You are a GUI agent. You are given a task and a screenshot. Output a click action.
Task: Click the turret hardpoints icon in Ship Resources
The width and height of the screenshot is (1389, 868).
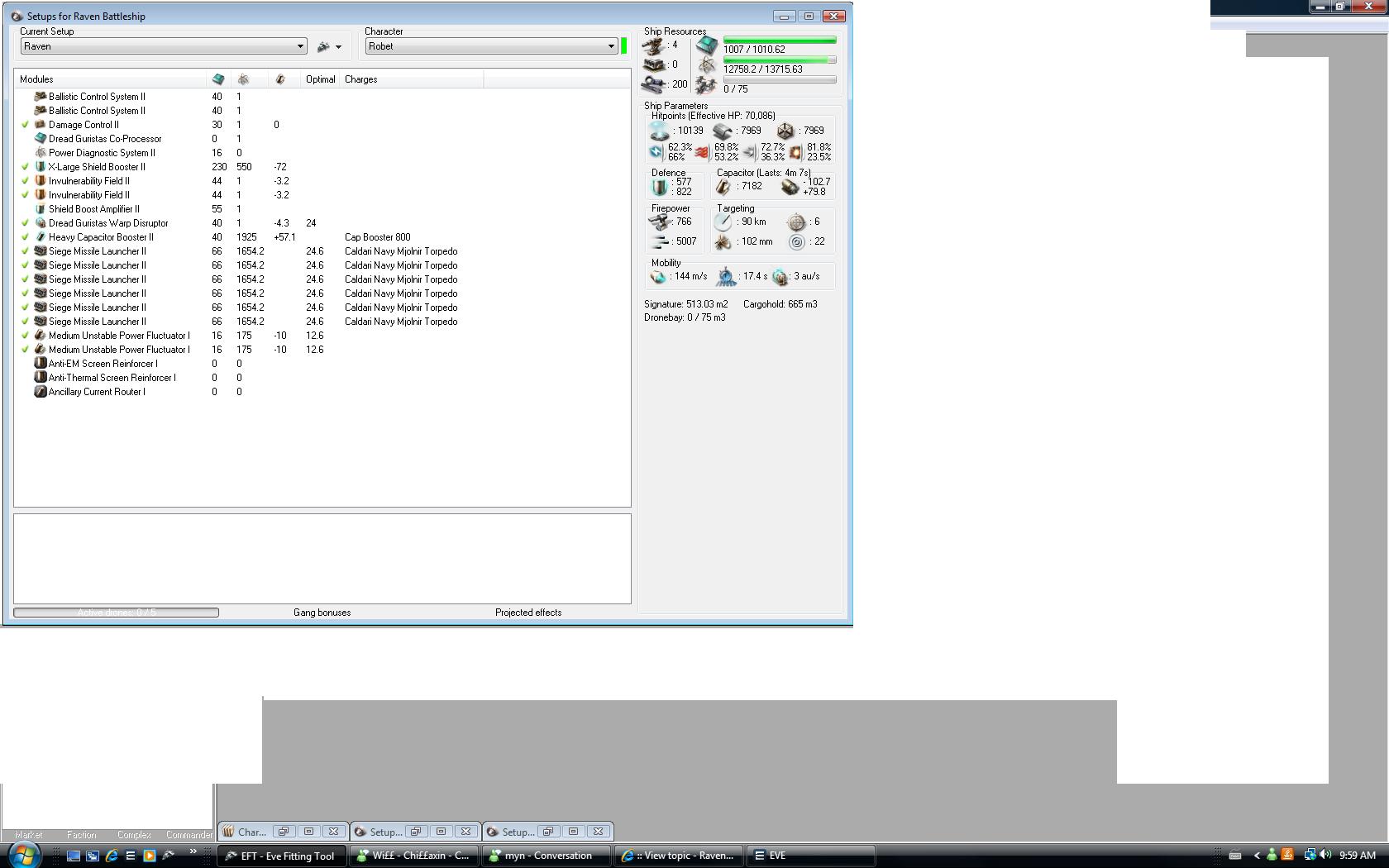click(655, 45)
